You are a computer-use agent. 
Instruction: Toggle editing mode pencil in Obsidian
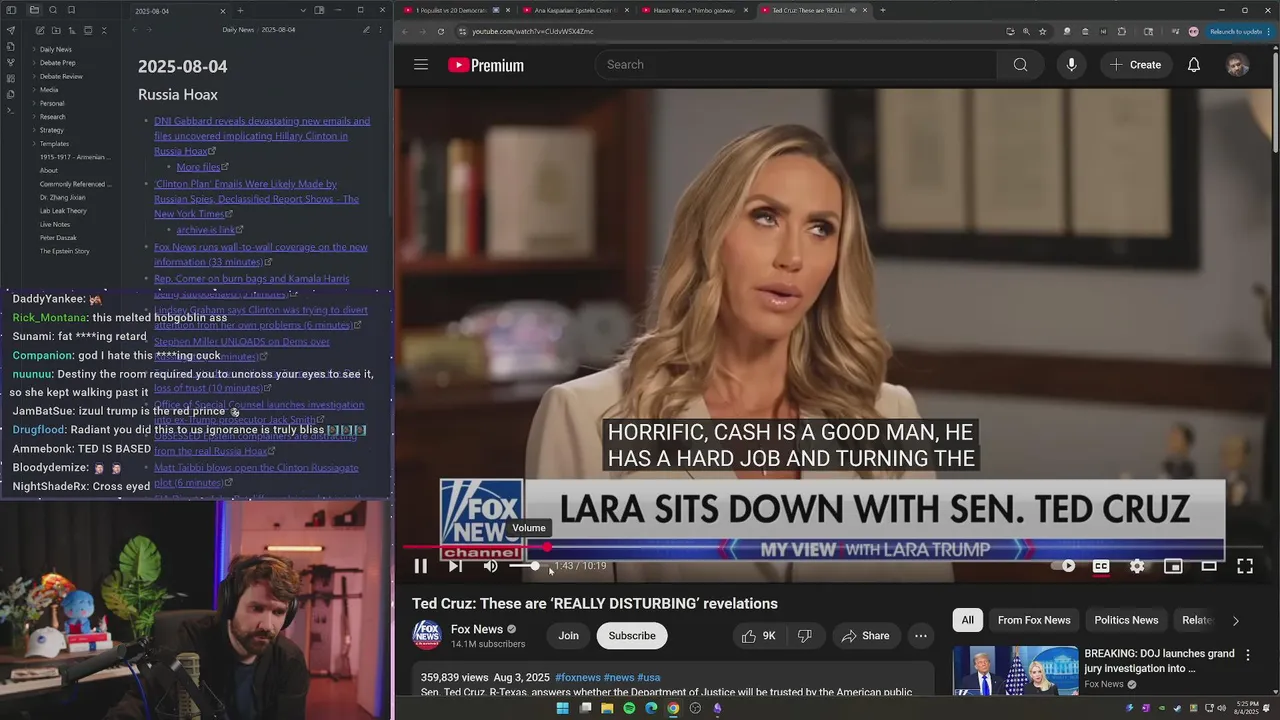point(366,30)
